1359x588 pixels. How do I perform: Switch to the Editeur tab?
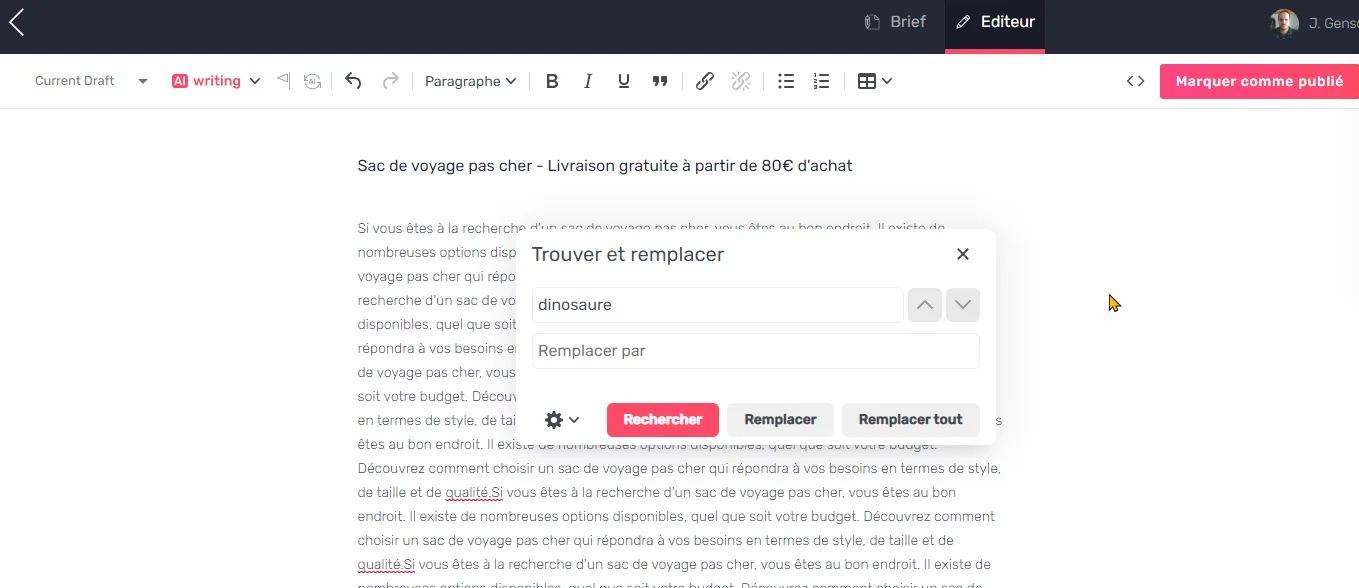coord(995,22)
